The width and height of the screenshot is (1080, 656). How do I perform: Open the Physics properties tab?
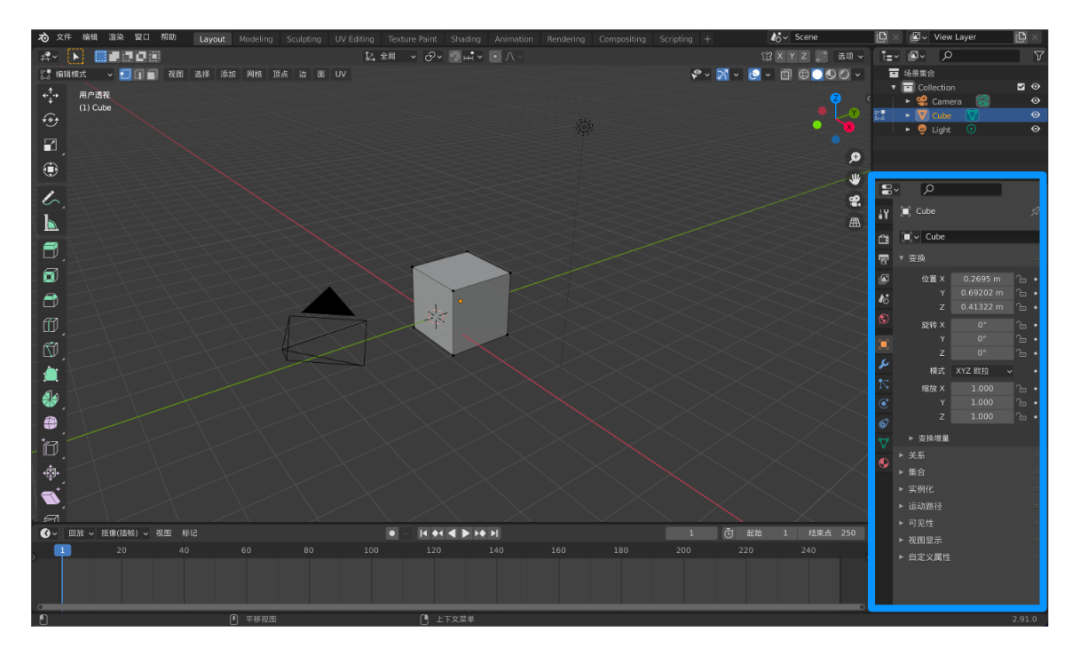[884, 404]
